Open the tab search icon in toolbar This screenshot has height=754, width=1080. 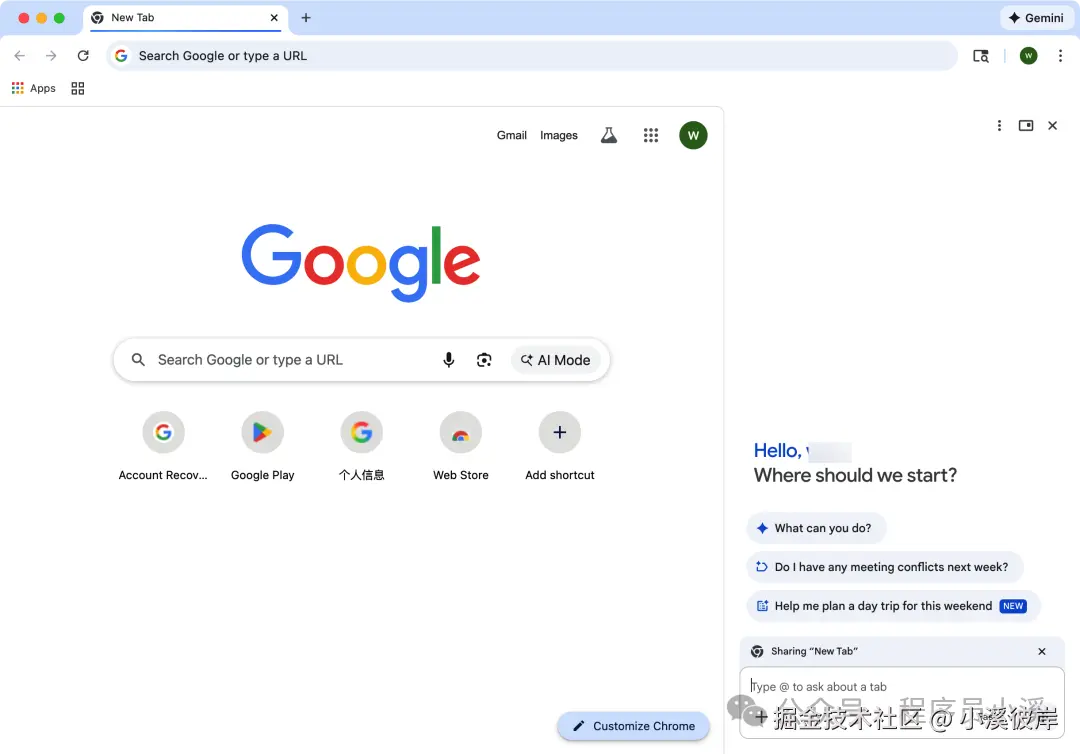pos(981,56)
